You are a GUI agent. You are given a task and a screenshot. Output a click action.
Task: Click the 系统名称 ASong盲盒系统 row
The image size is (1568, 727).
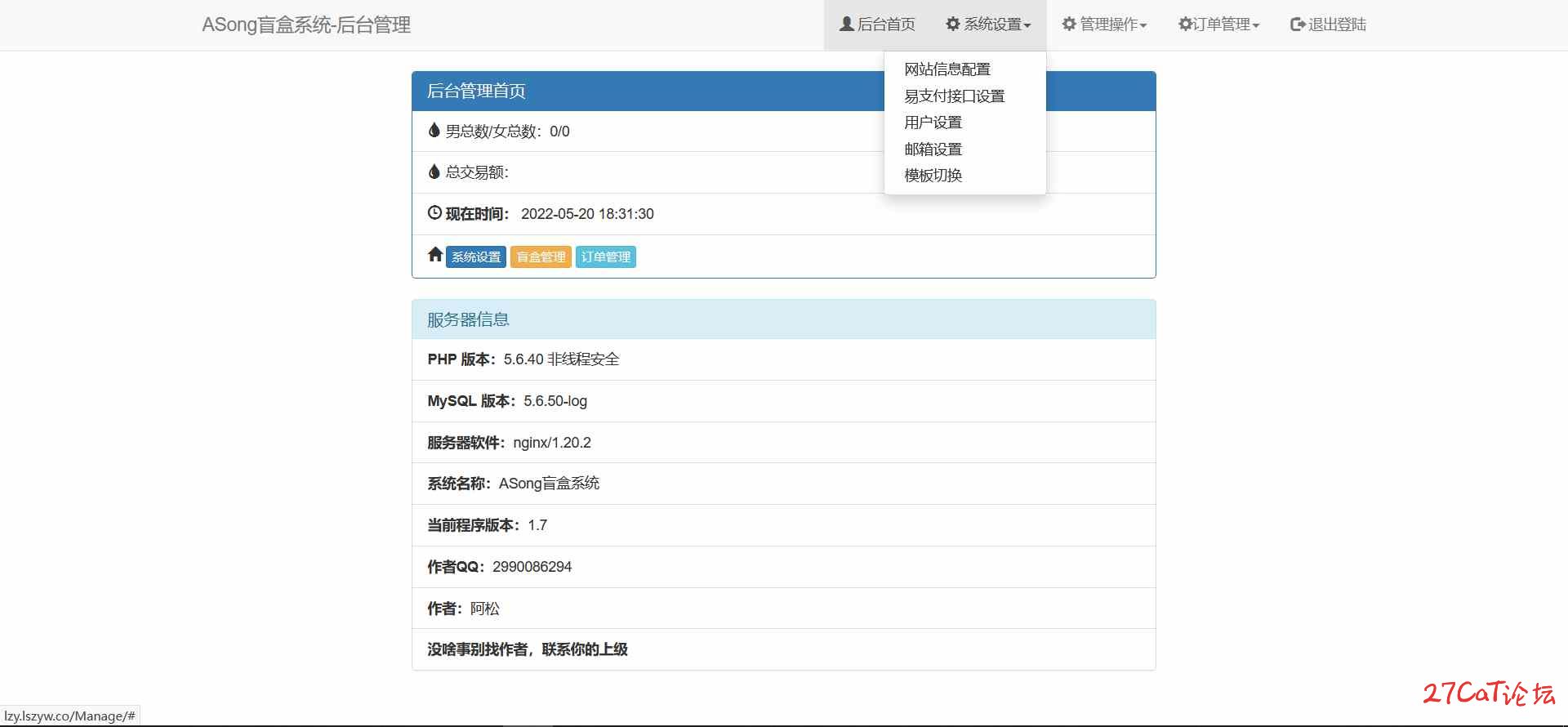click(784, 484)
